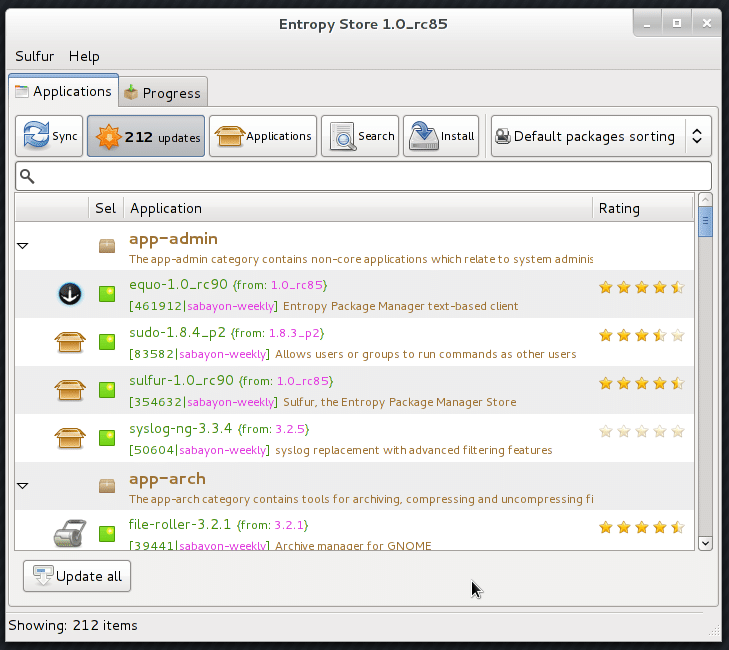Collapse the app-admin category

(23, 246)
